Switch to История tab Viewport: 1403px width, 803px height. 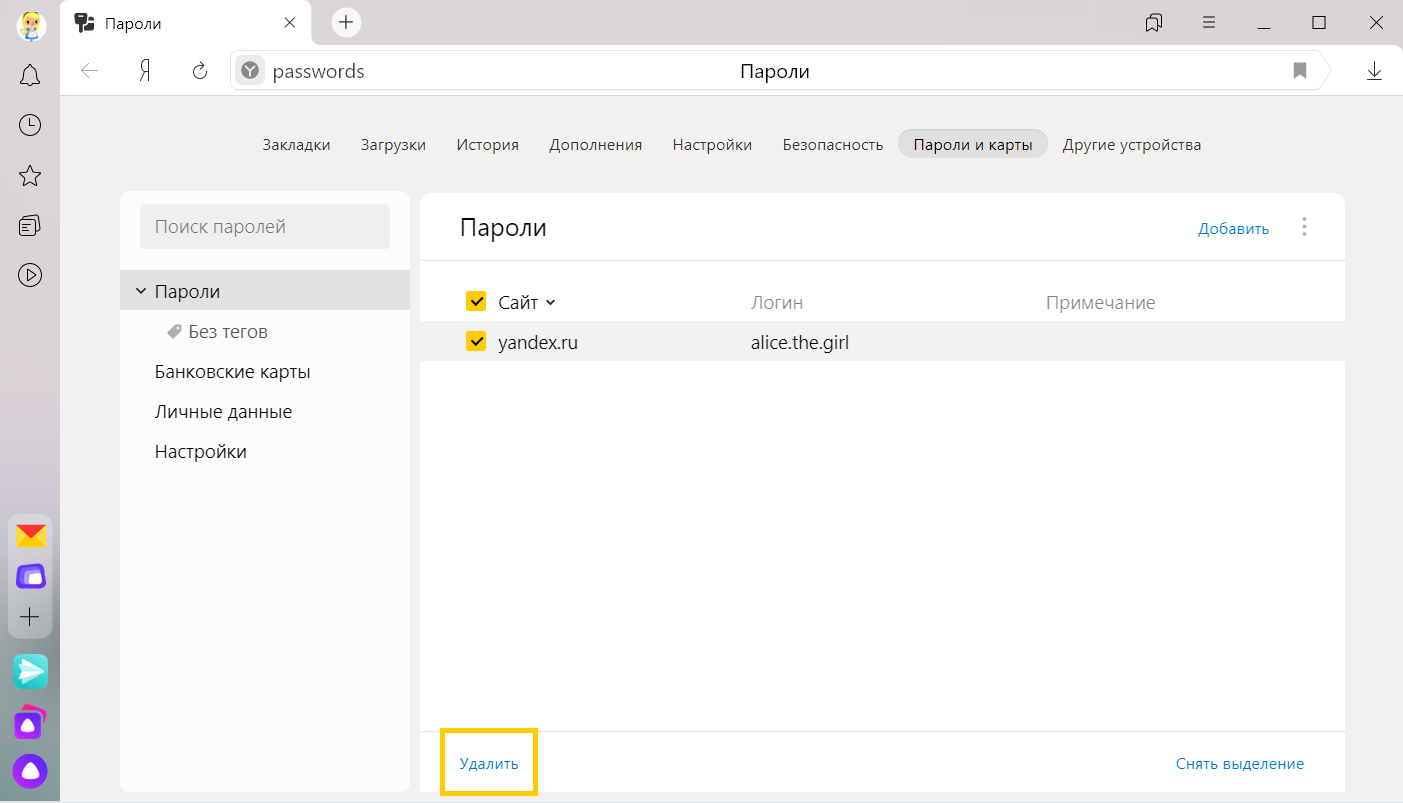488,145
